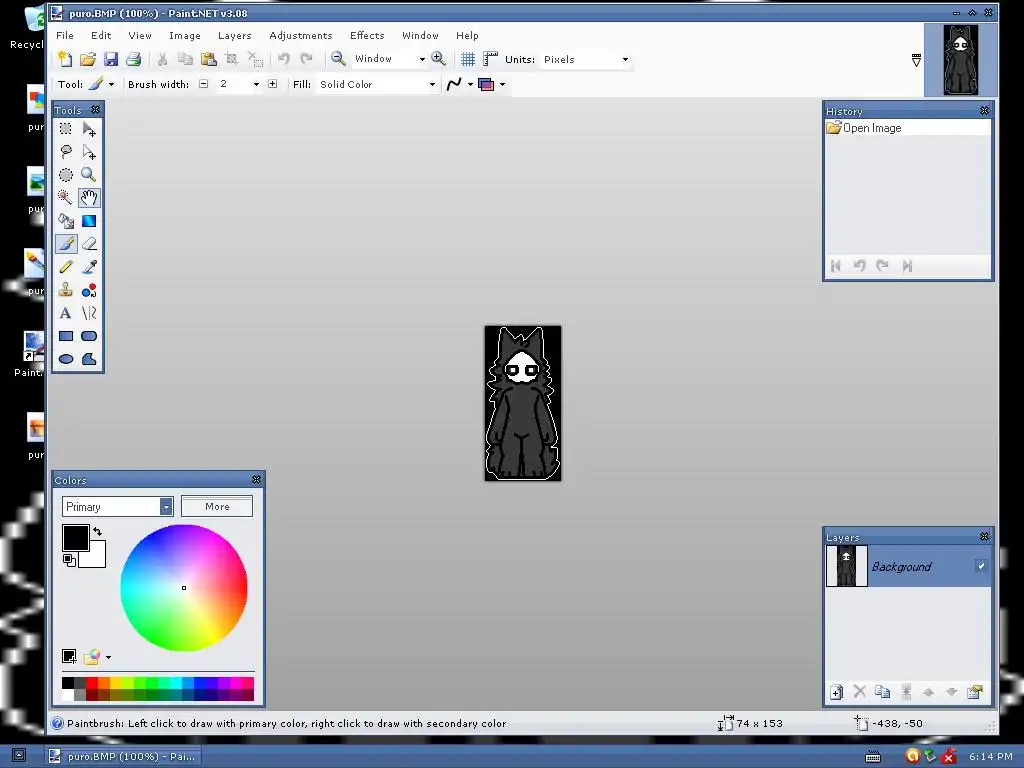Toggle Background layer visibility checkbox

pos(981,566)
